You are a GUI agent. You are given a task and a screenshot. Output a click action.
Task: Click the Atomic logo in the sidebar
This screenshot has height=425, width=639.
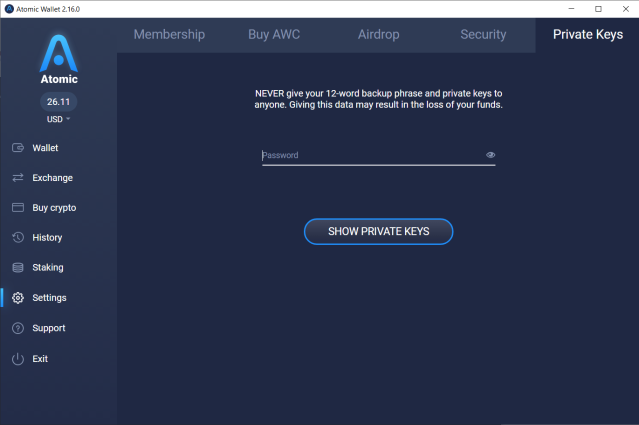click(x=59, y=59)
